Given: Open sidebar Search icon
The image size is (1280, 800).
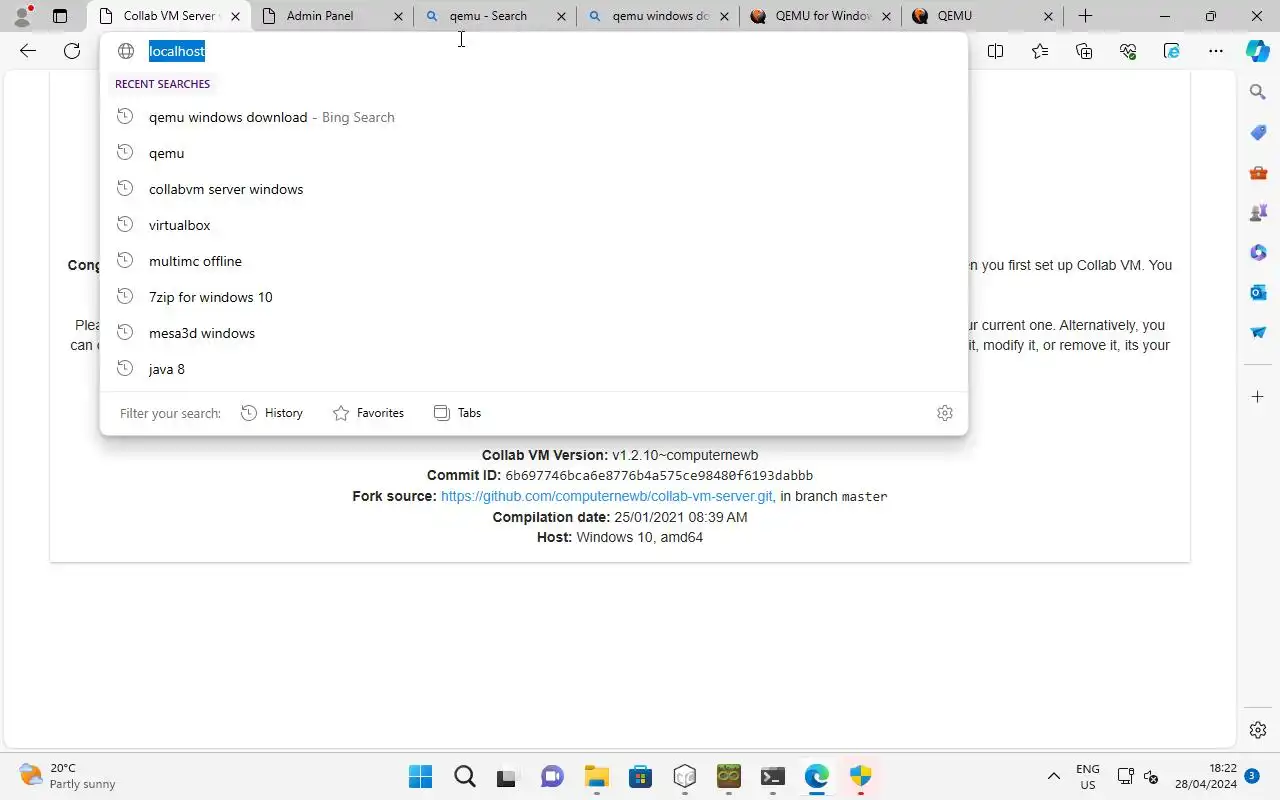Looking at the screenshot, I should (x=1258, y=92).
